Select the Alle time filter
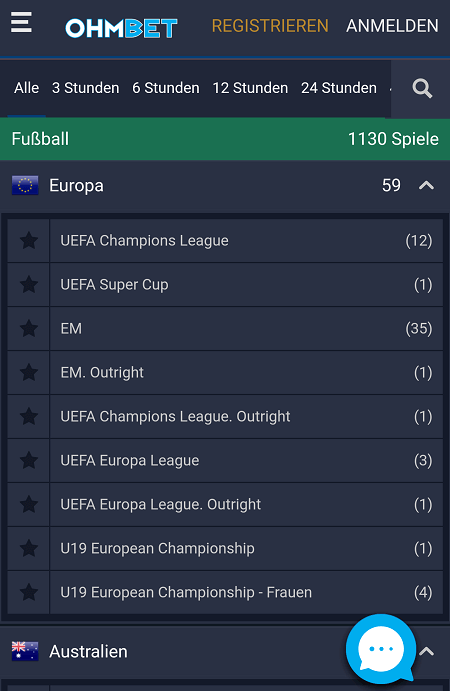The width and height of the screenshot is (450, 691). 26,88
